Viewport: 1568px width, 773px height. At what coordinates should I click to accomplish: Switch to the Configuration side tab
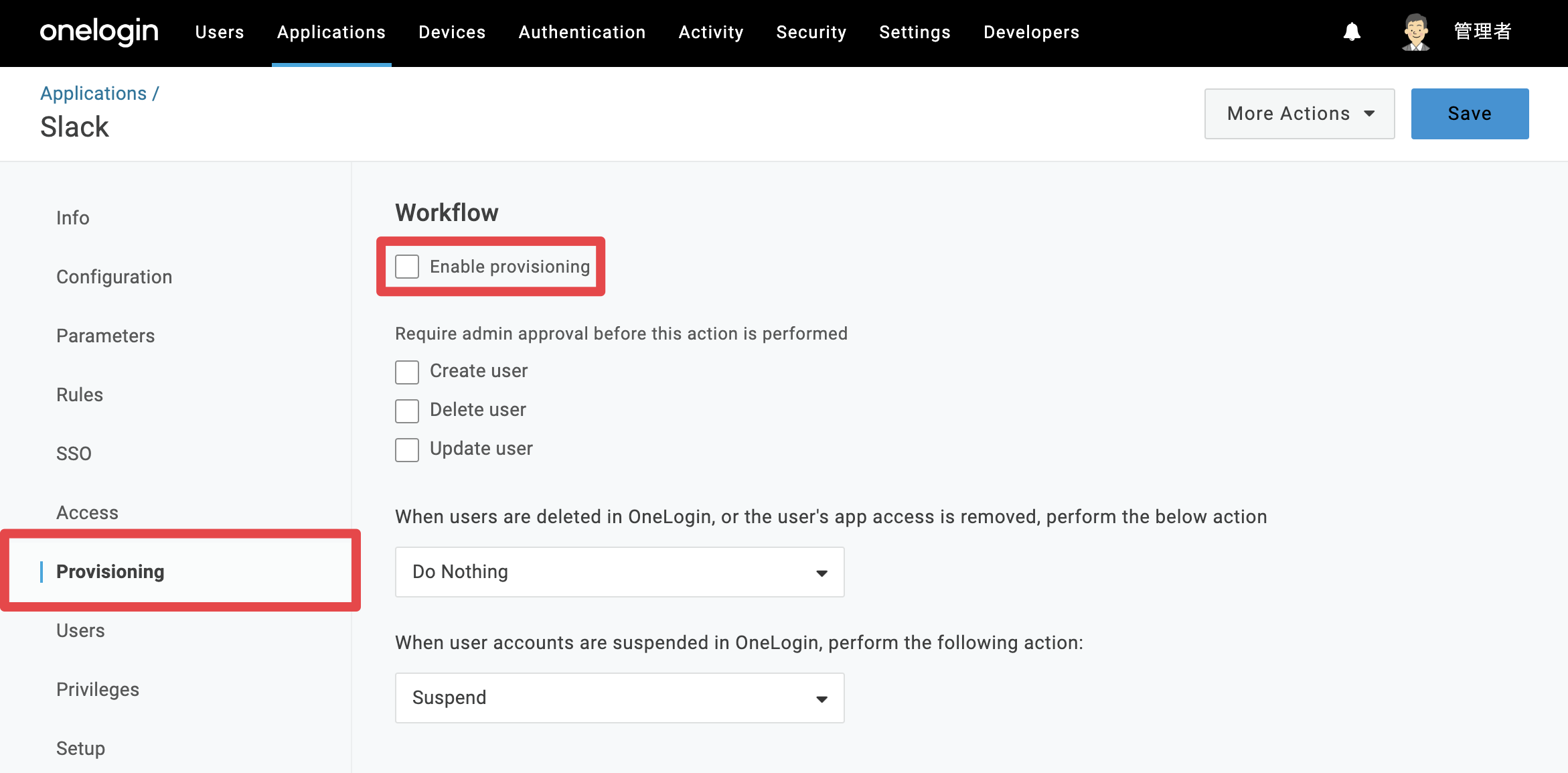(x=114, y=277)
